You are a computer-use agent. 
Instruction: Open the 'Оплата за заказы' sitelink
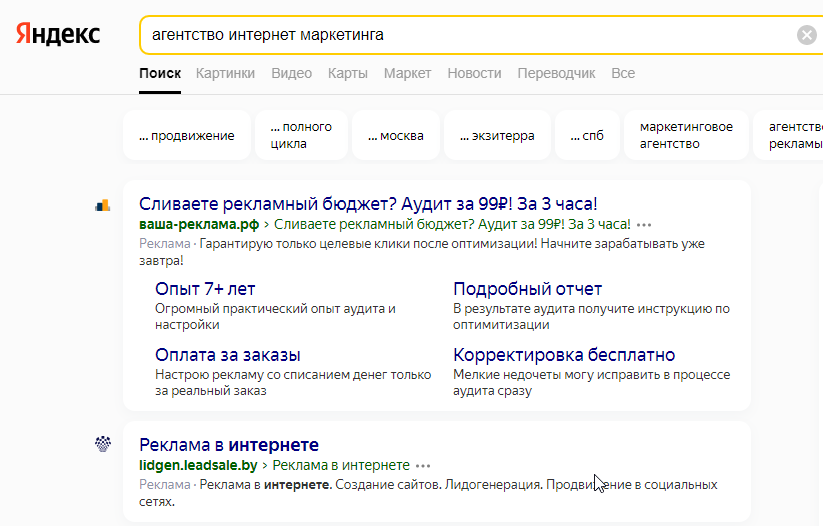point(228,355)
